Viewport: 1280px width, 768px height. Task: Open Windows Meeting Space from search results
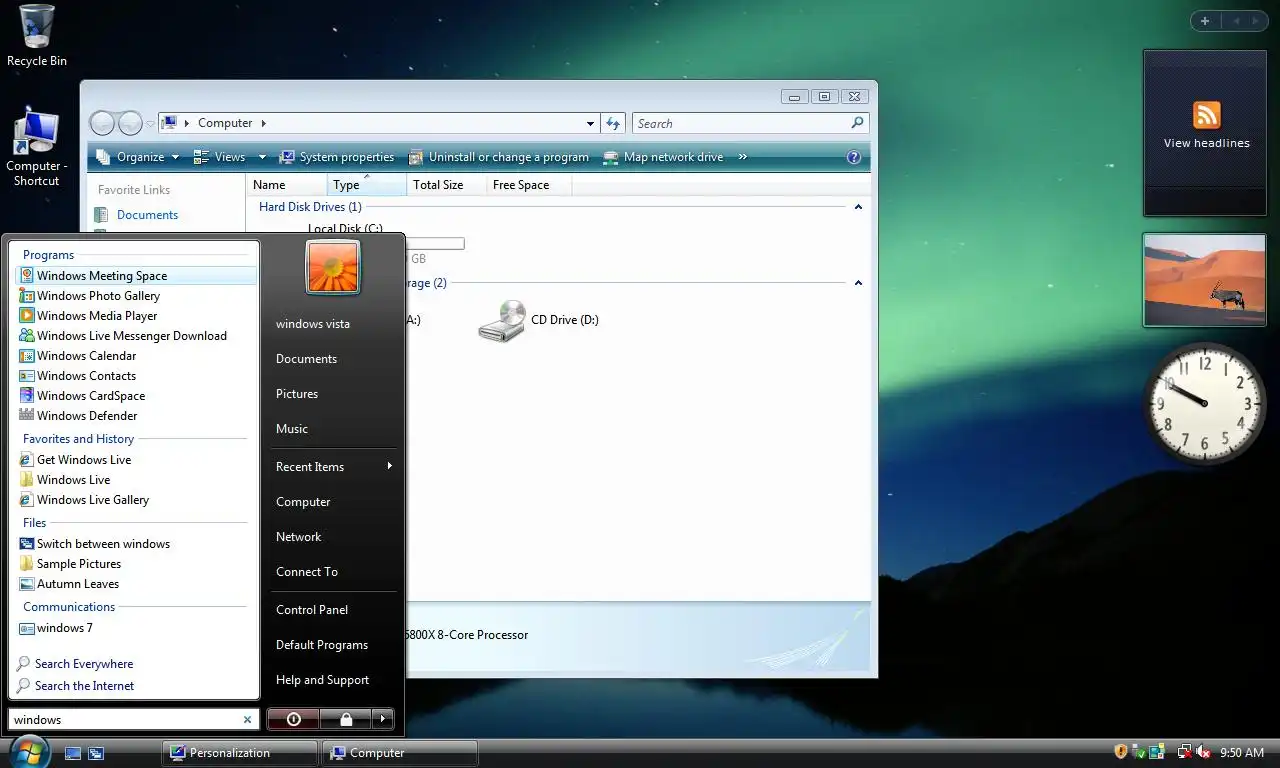point(137,276)
